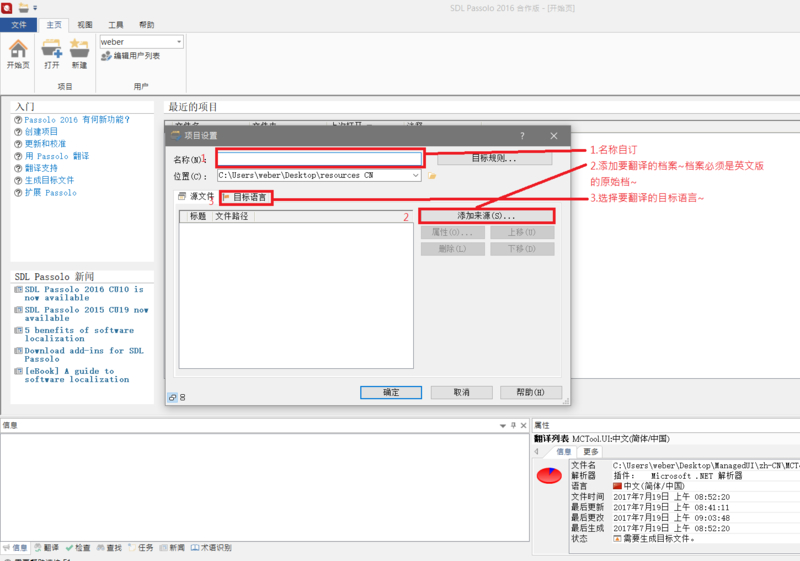Pin the 信息 panel
Viewport: 800px width, 561px height.
(513, 425)
